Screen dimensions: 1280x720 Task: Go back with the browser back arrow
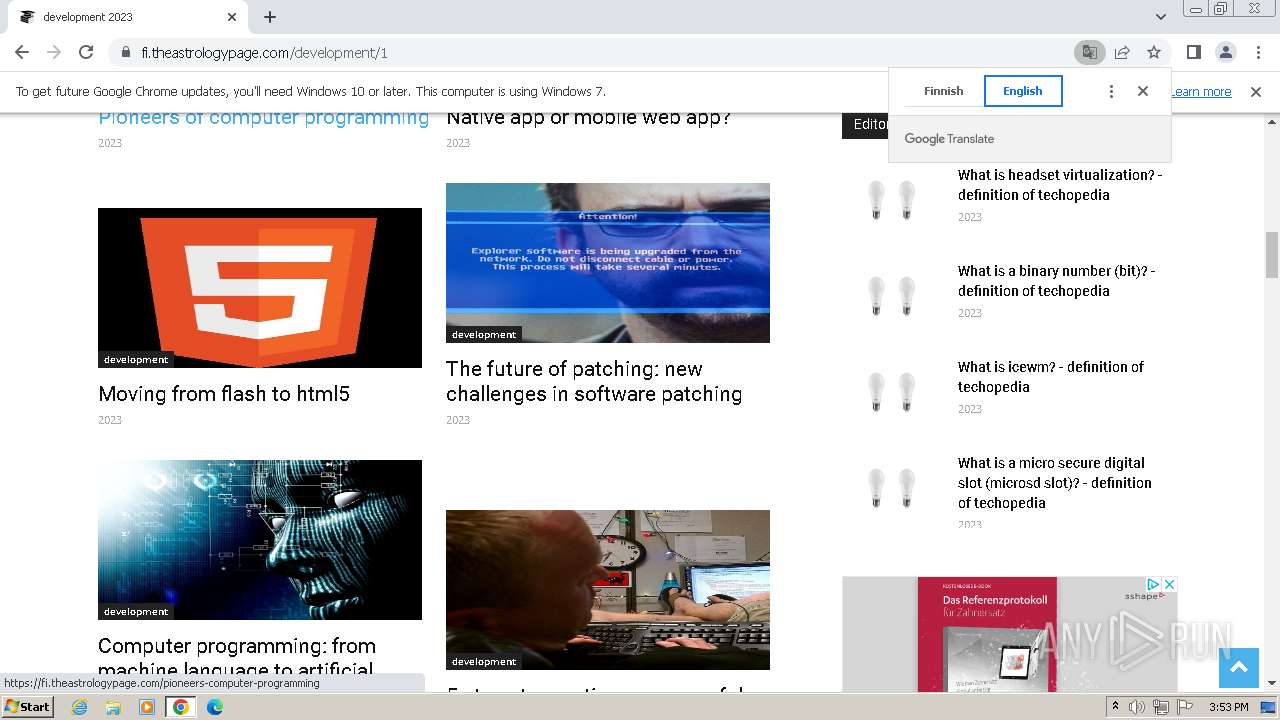[x=22, y=52]
